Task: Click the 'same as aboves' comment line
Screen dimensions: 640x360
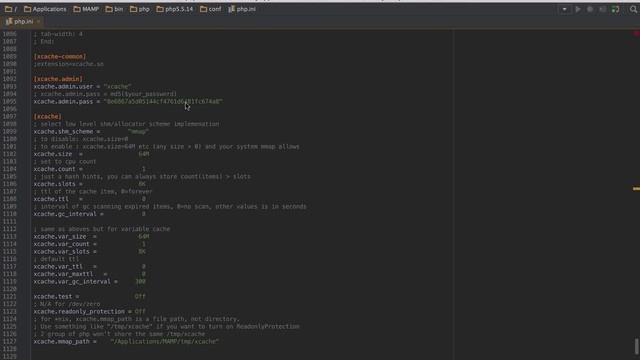Action: point(102,229)
